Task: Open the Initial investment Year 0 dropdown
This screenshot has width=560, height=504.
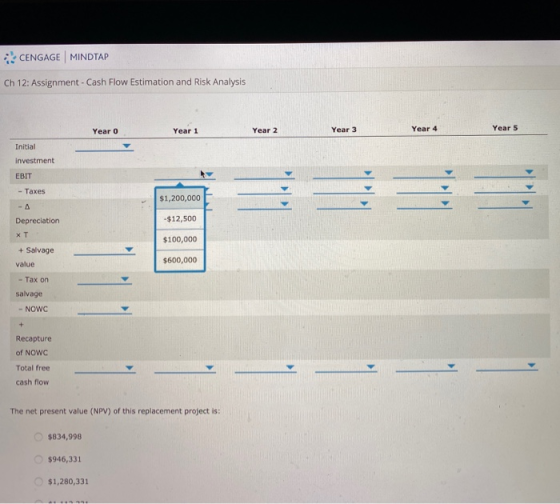Action: coord(104,147)
